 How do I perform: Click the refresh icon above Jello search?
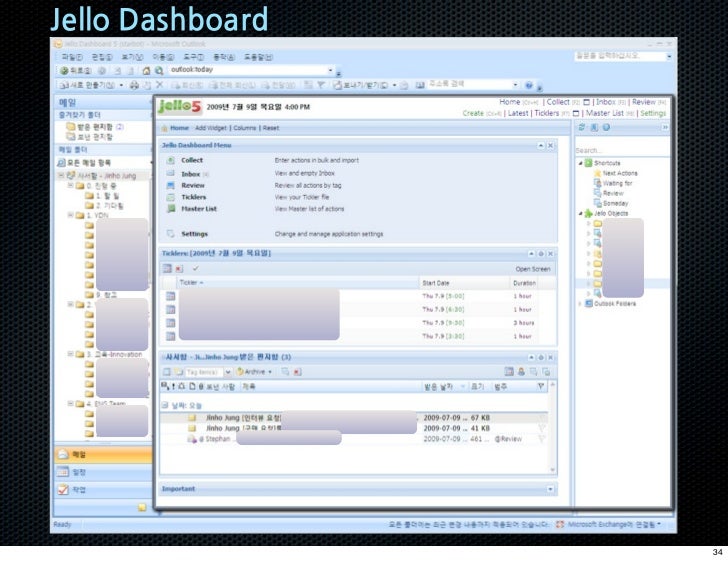(581, 127)
